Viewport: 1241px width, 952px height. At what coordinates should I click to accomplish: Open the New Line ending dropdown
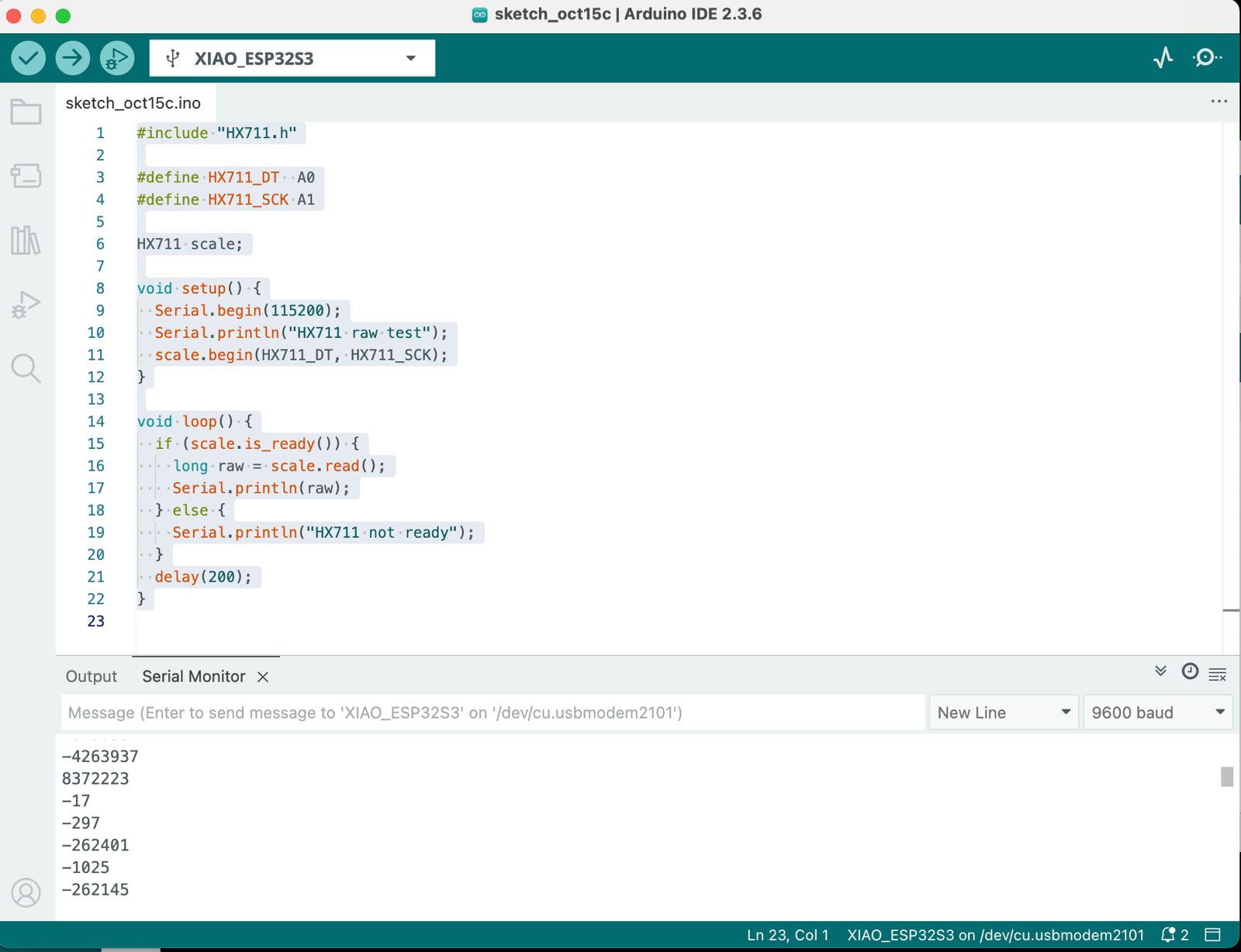[1003, 712]
